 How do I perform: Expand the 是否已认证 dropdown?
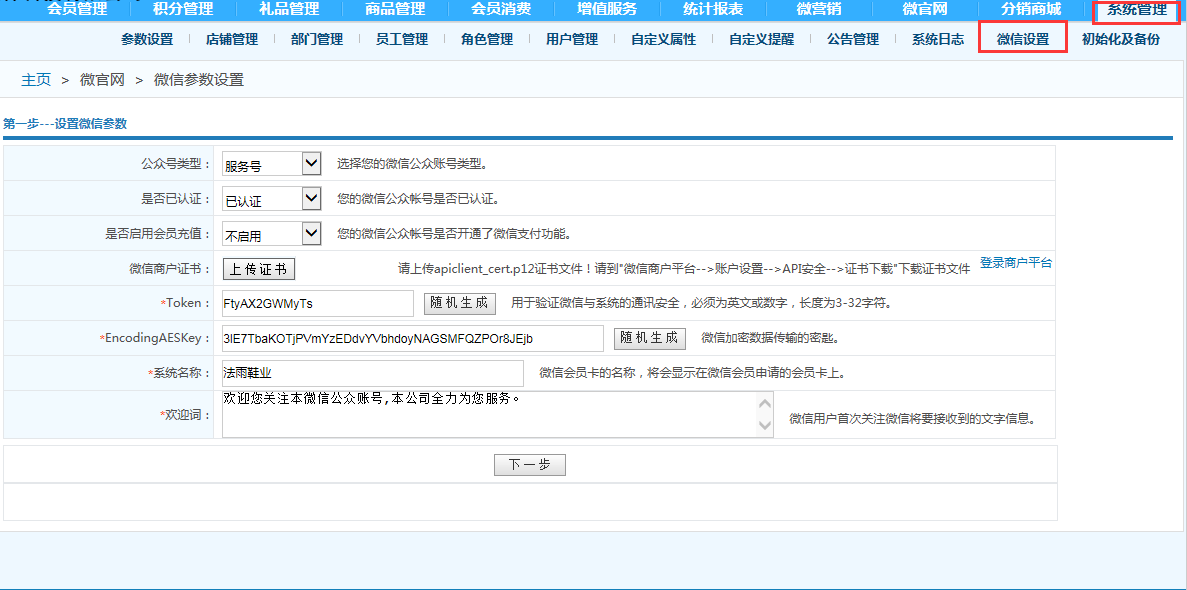tap(271, 199)
